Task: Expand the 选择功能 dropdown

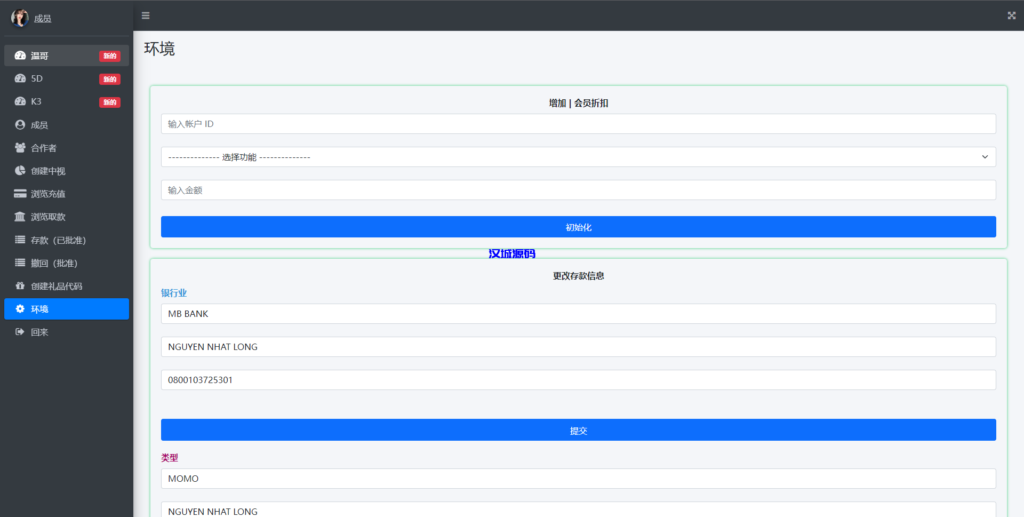Action: 578,157
